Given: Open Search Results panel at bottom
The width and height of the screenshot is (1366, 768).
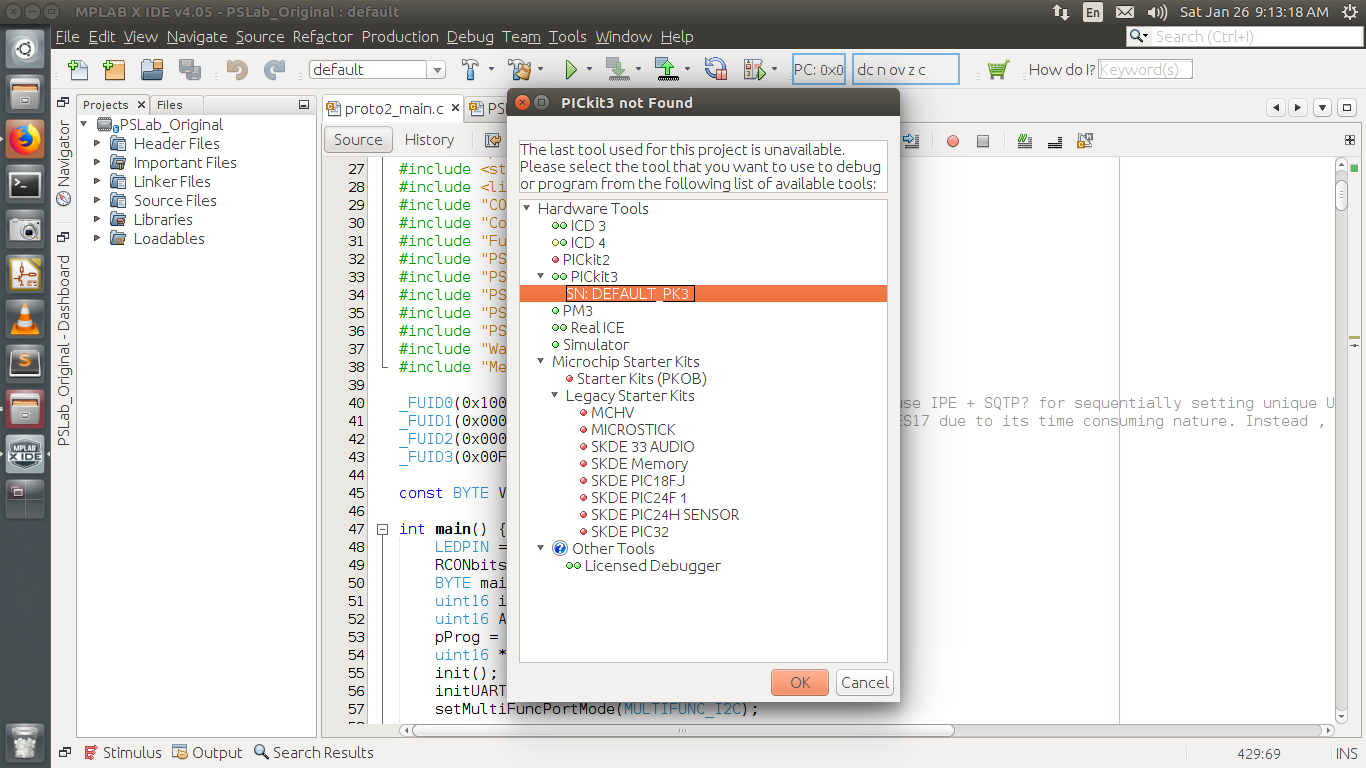Looking at the screenshot, I should pyautogui.click(x=313, y=752).
